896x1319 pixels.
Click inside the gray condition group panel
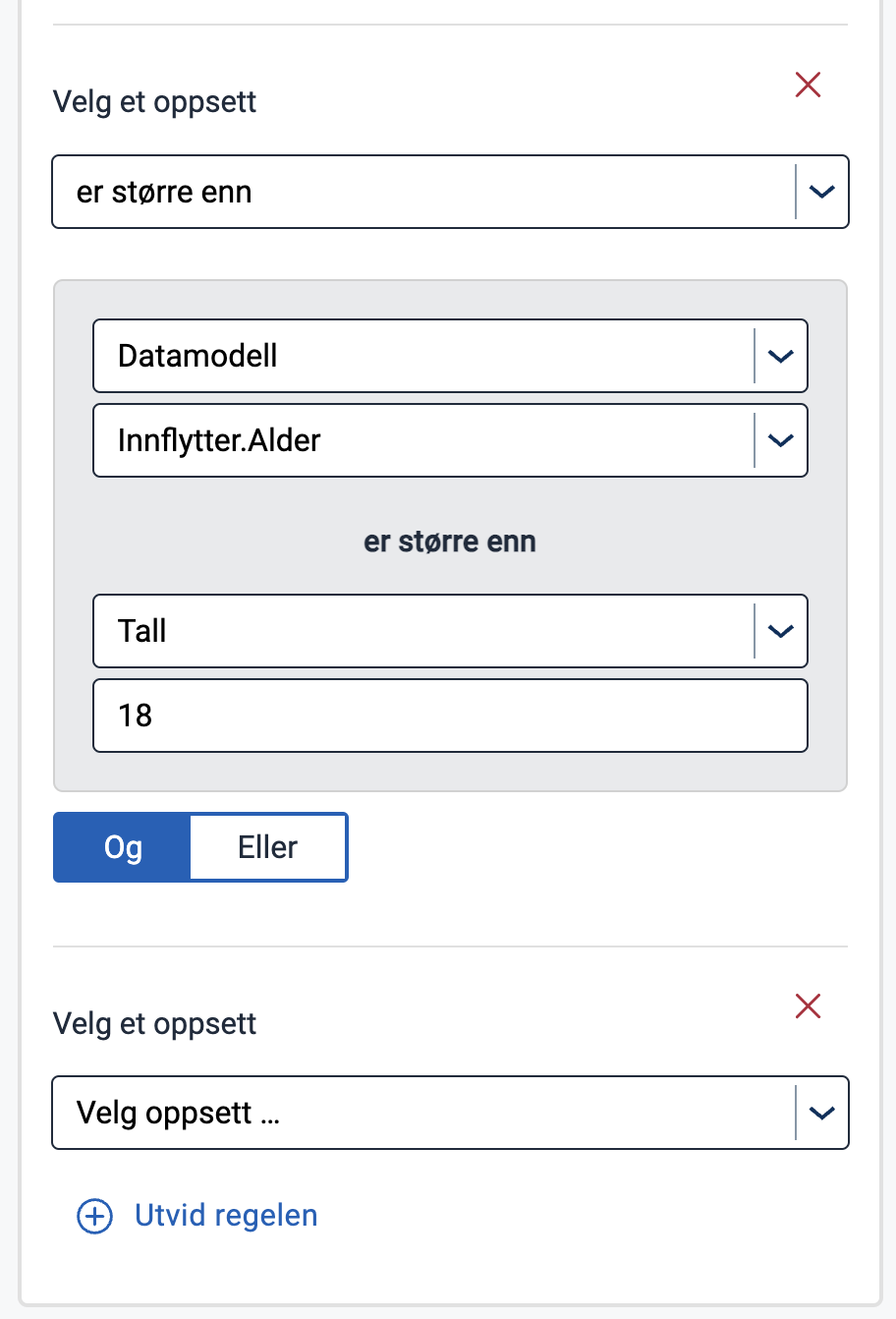[x=450, y=536]
